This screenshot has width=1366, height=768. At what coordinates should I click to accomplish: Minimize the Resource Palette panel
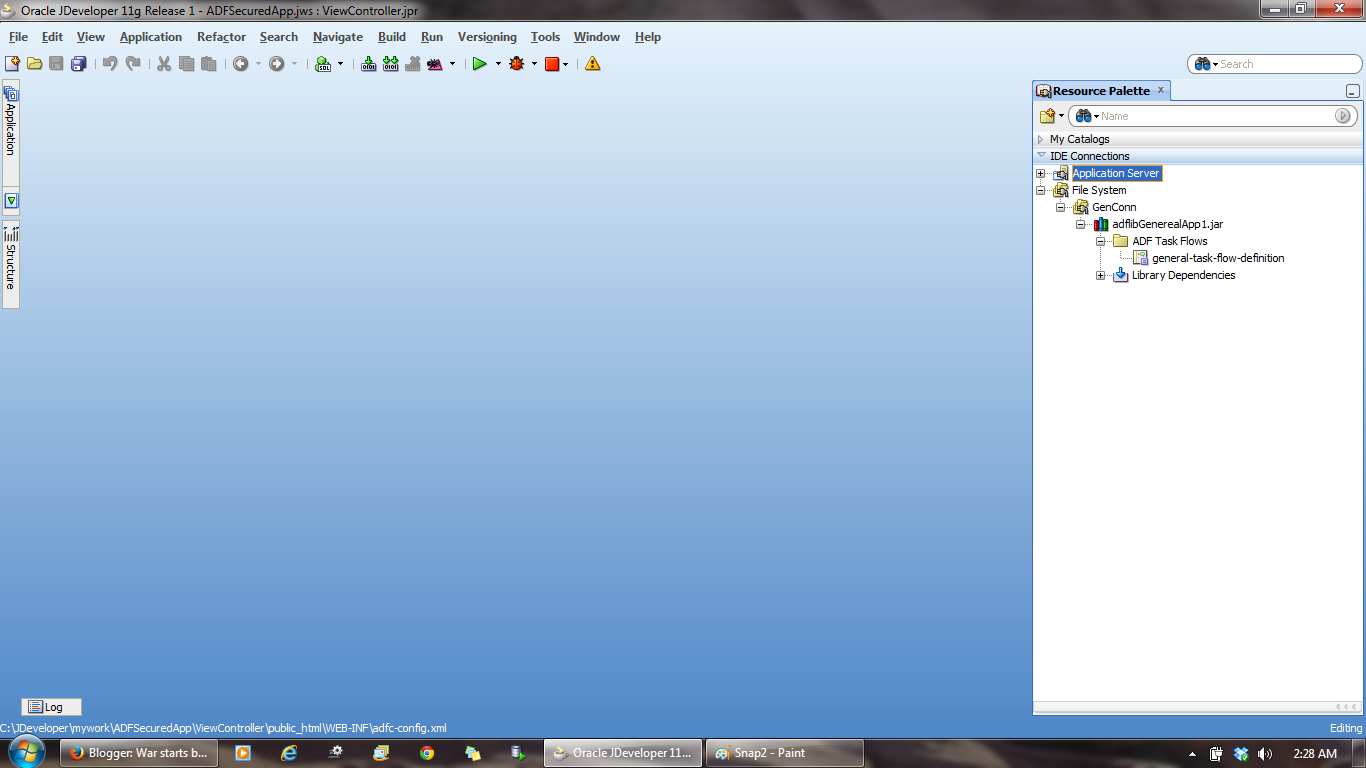(x=1352, y=91)
